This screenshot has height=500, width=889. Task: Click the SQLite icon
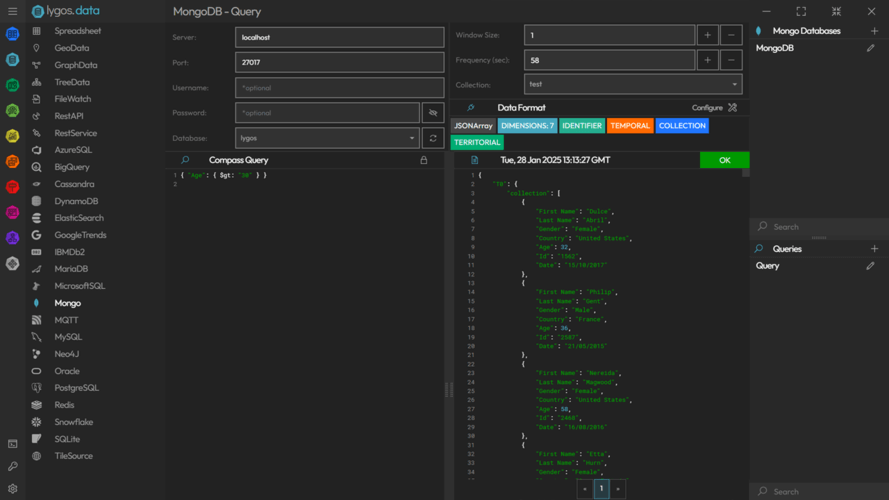(x=36, y=439)
